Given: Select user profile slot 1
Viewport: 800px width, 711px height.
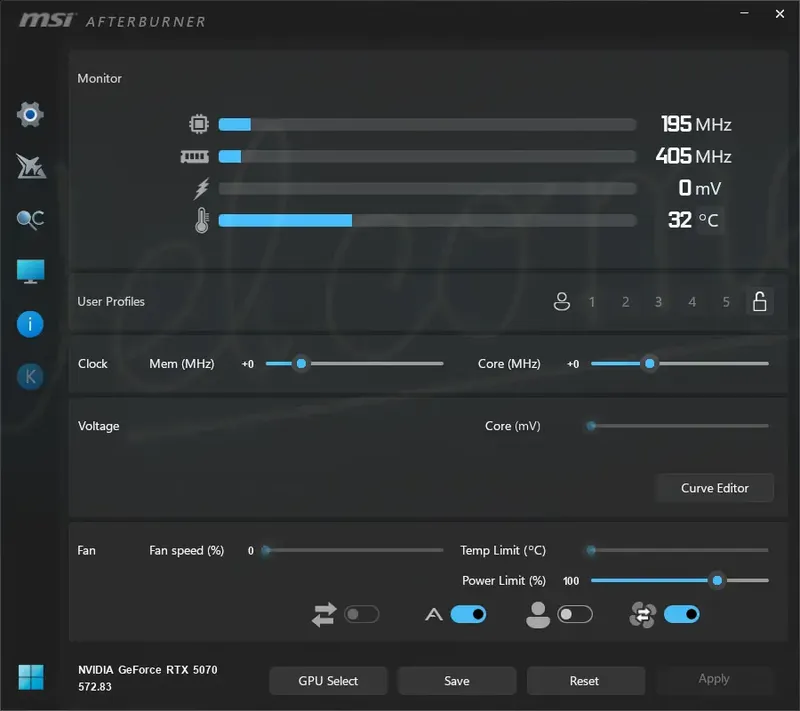Looking at the screenshot, I should (x=592, y=302).
